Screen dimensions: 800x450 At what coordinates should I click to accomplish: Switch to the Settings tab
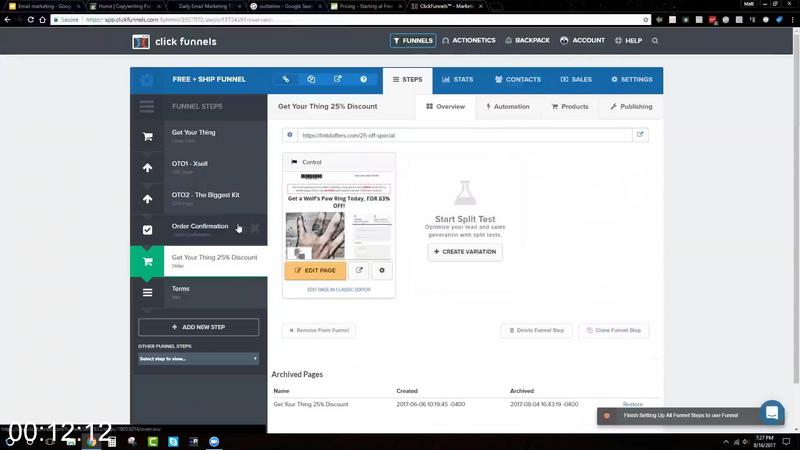(x=632, y=80)
